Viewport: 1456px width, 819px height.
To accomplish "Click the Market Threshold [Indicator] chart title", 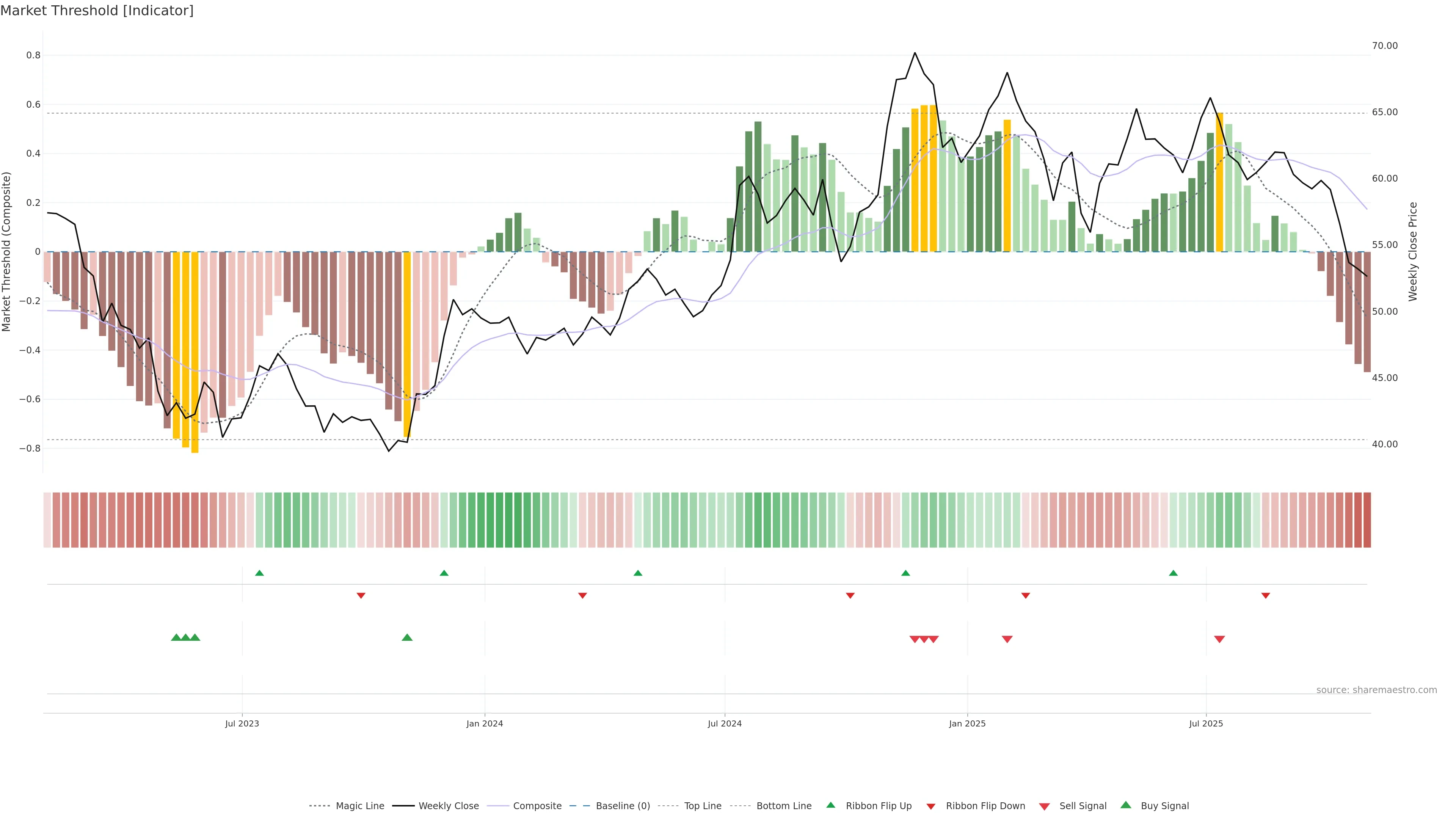I will pyautogui.click(x=97, y=11).
